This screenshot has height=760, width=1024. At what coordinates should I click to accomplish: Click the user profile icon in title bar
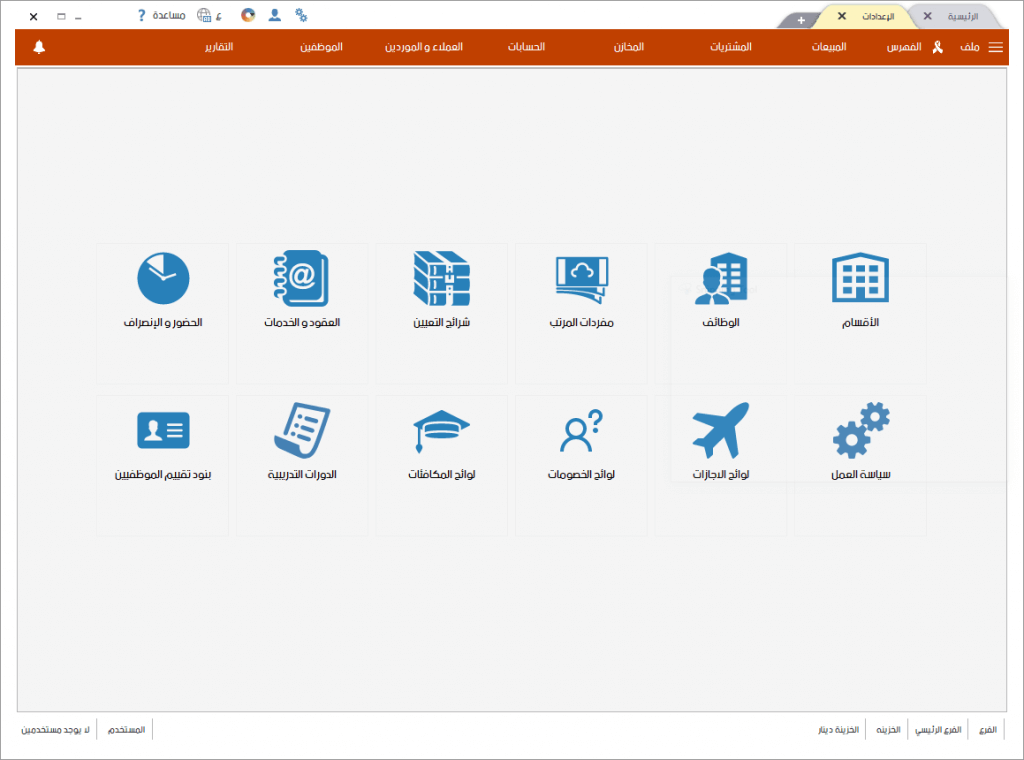[x=275, y=15]
